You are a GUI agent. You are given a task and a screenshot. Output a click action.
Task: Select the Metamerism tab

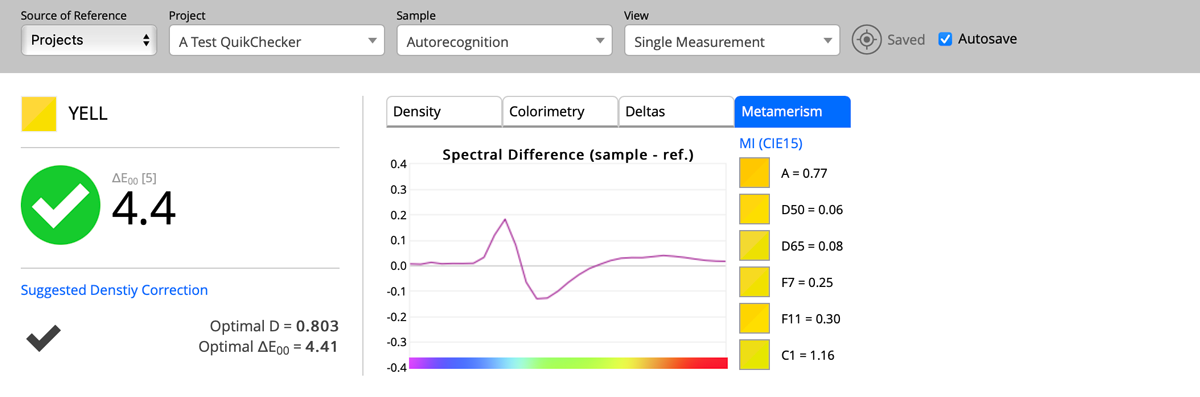[x=792, y=111]
